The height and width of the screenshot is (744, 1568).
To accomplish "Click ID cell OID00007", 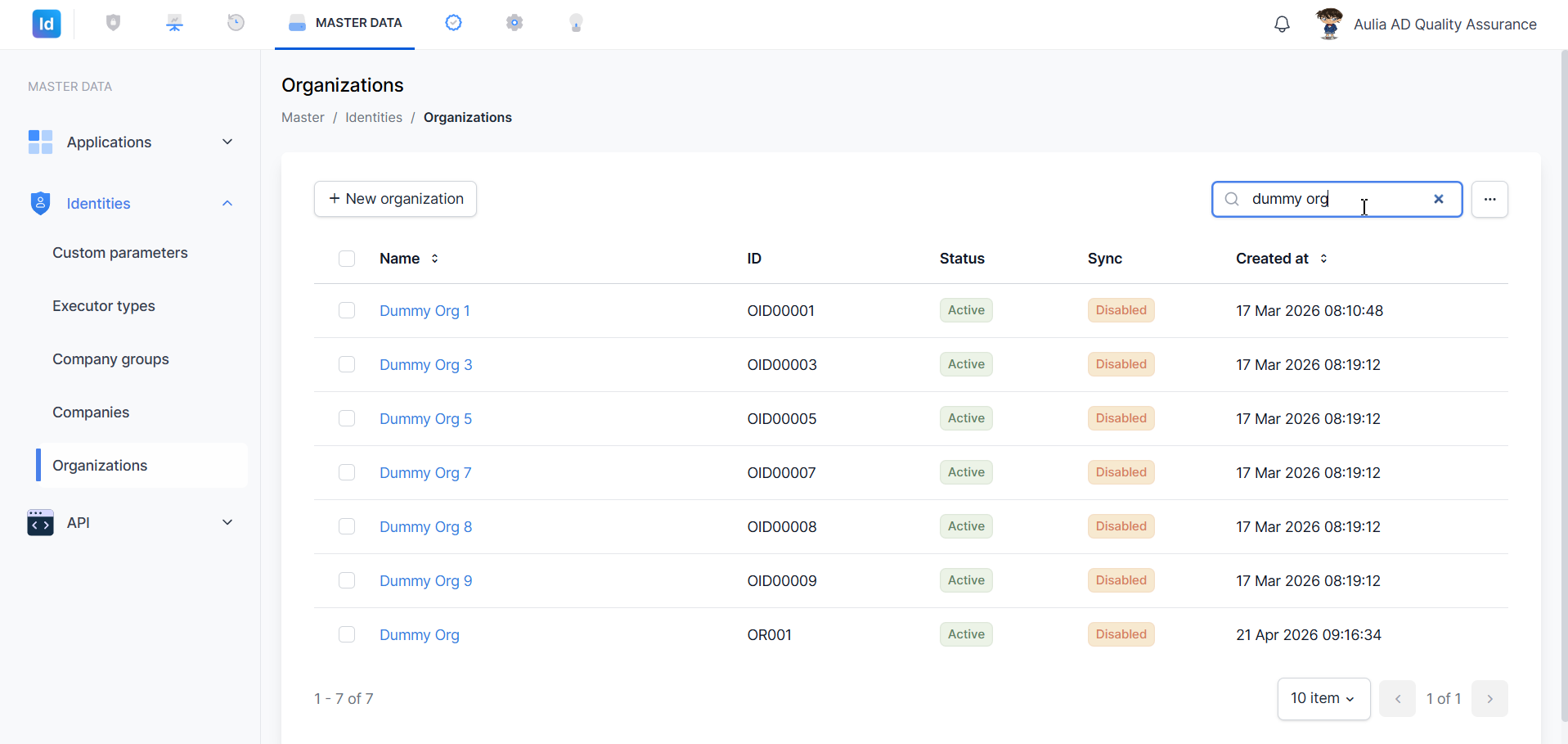I will (781, 473).
